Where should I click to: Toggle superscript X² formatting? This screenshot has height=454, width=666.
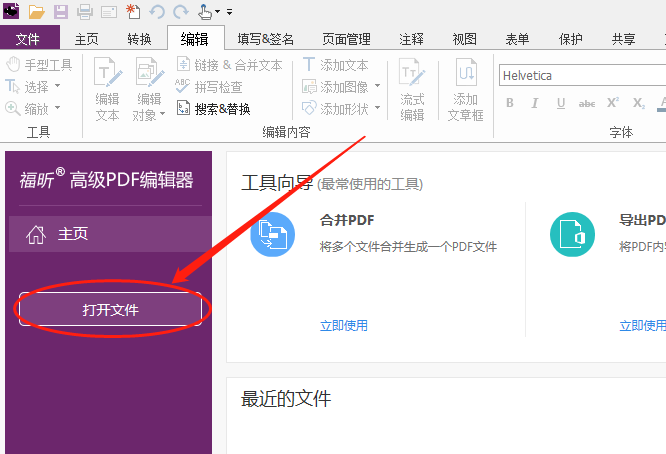[612, 103]
